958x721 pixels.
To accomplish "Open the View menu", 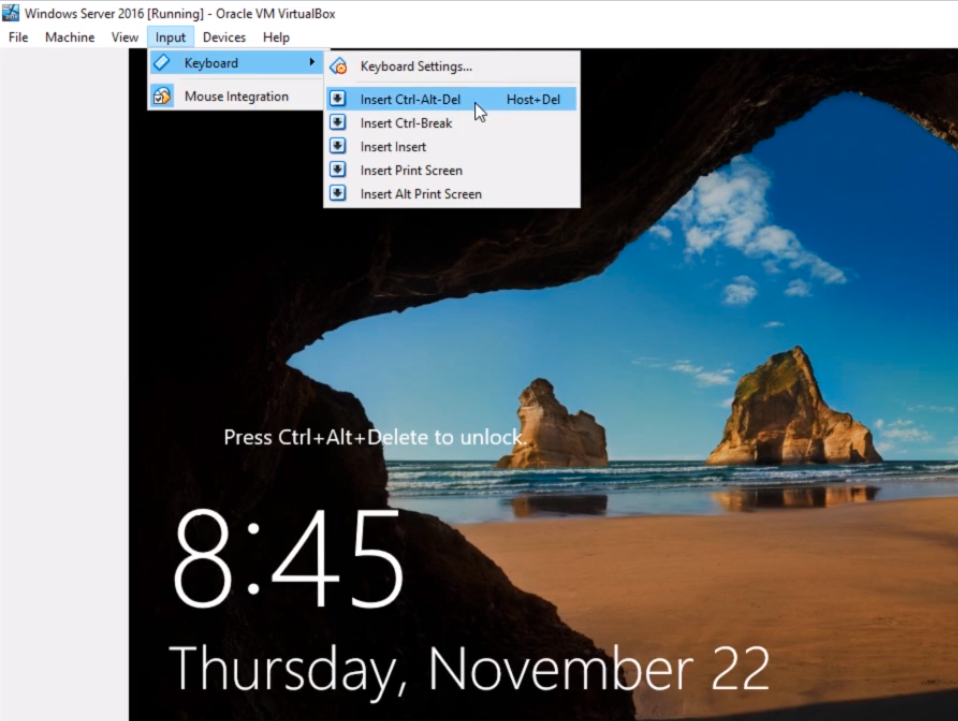I will point(125,37).
